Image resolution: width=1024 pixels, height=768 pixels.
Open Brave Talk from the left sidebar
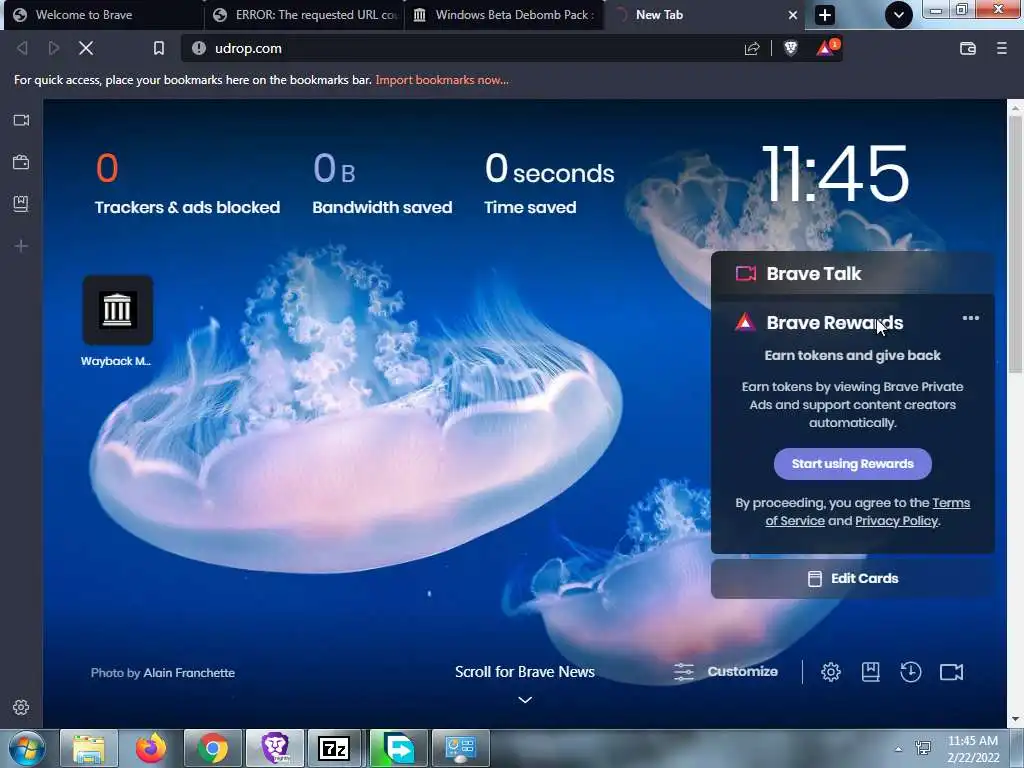pos(21,120)
